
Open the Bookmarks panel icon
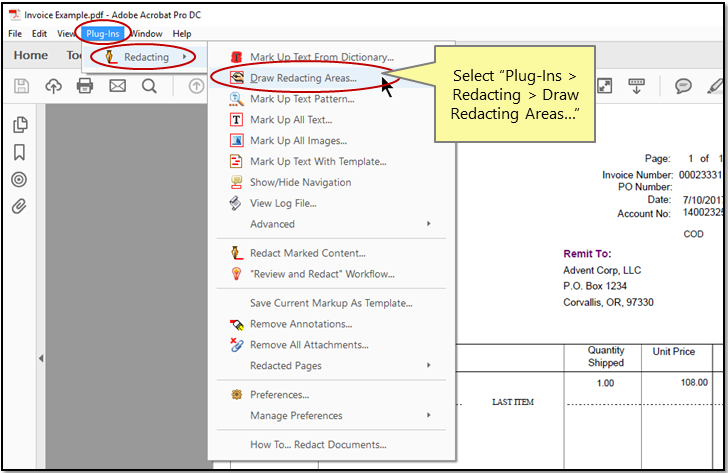coord(19,152)
